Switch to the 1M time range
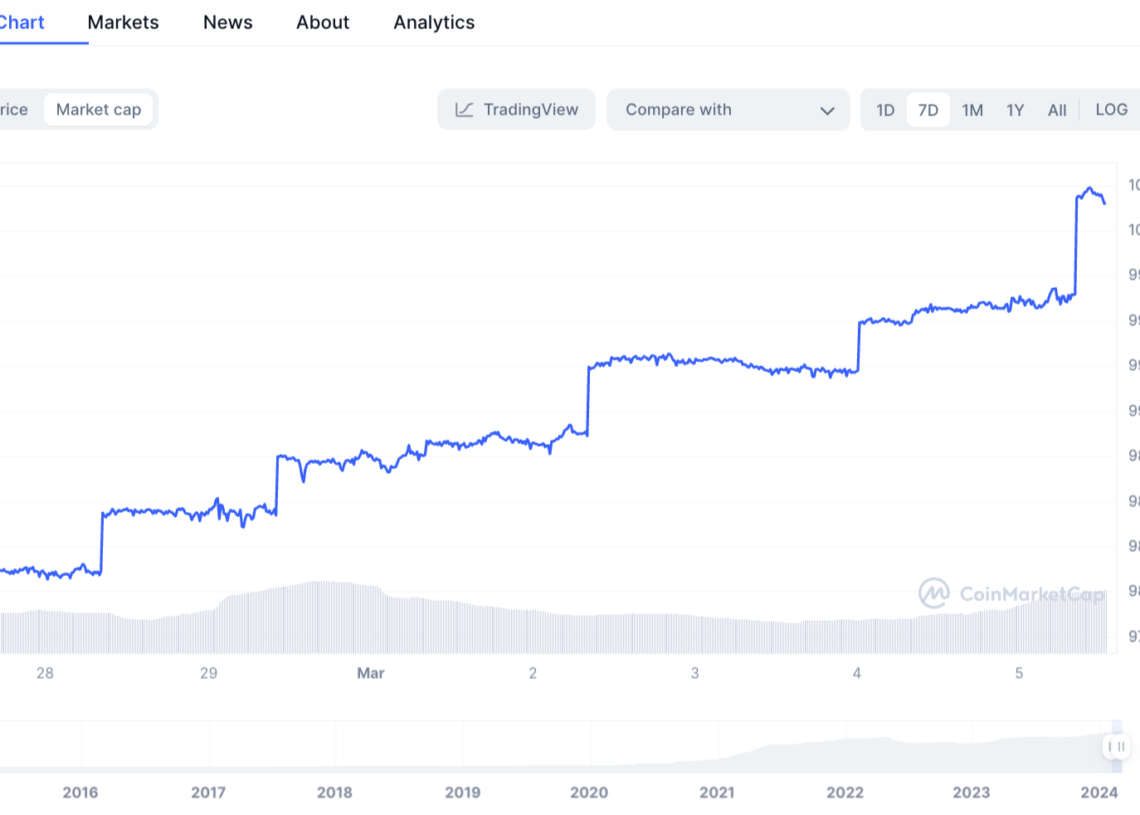 coord(972,110)
